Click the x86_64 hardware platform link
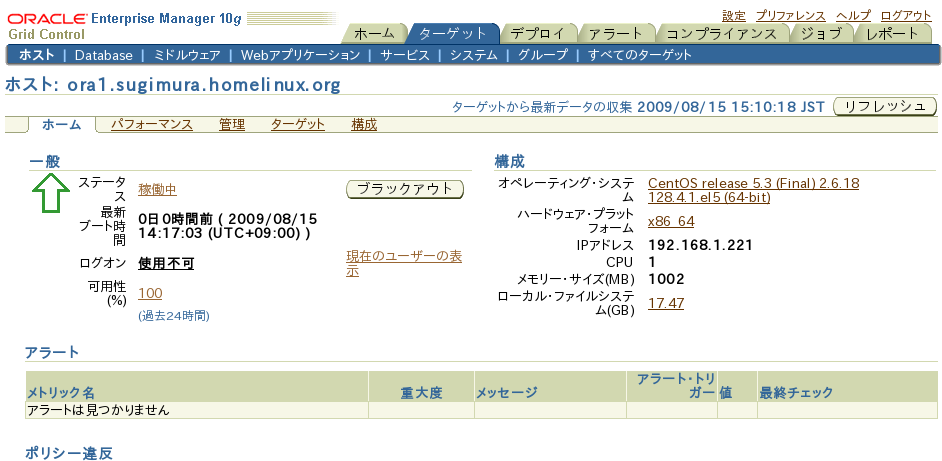The image size is (942, 461). point(671,222)
